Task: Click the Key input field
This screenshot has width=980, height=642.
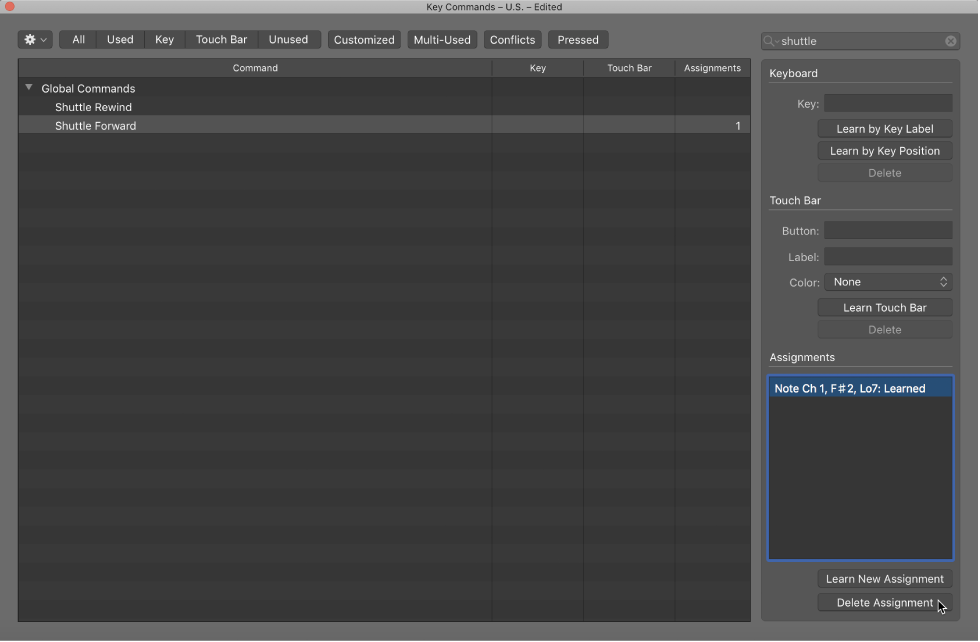Action: 888,103
